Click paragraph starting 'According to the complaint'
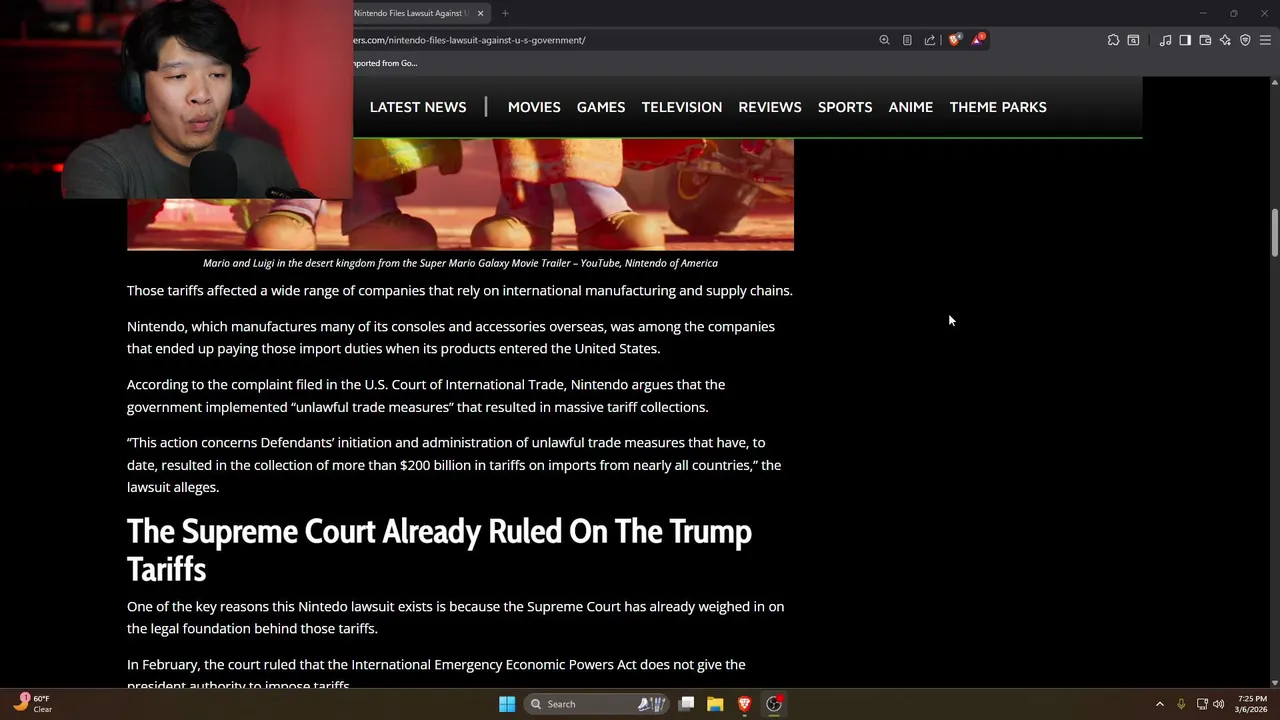1280x720 pixels. click(x=426, y=396)
